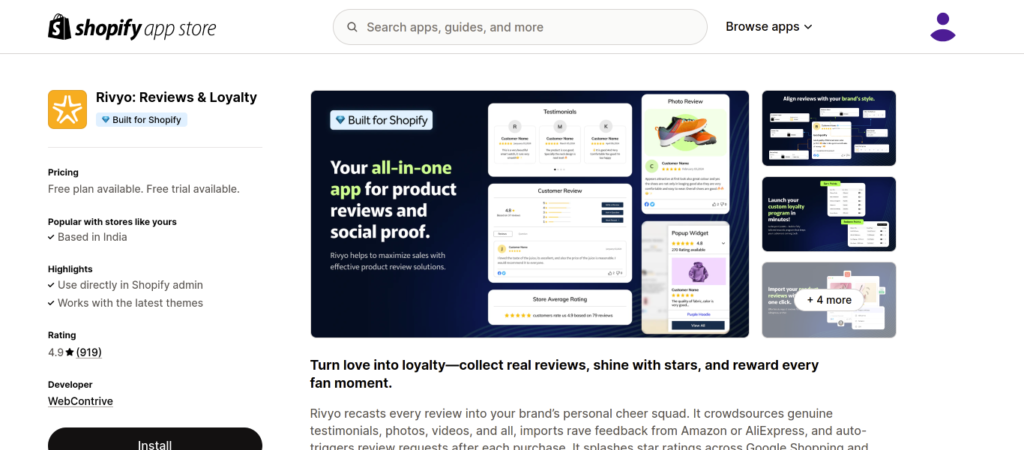Open the WebContrive developer link
1024x450 pixels.
point(80,401)
